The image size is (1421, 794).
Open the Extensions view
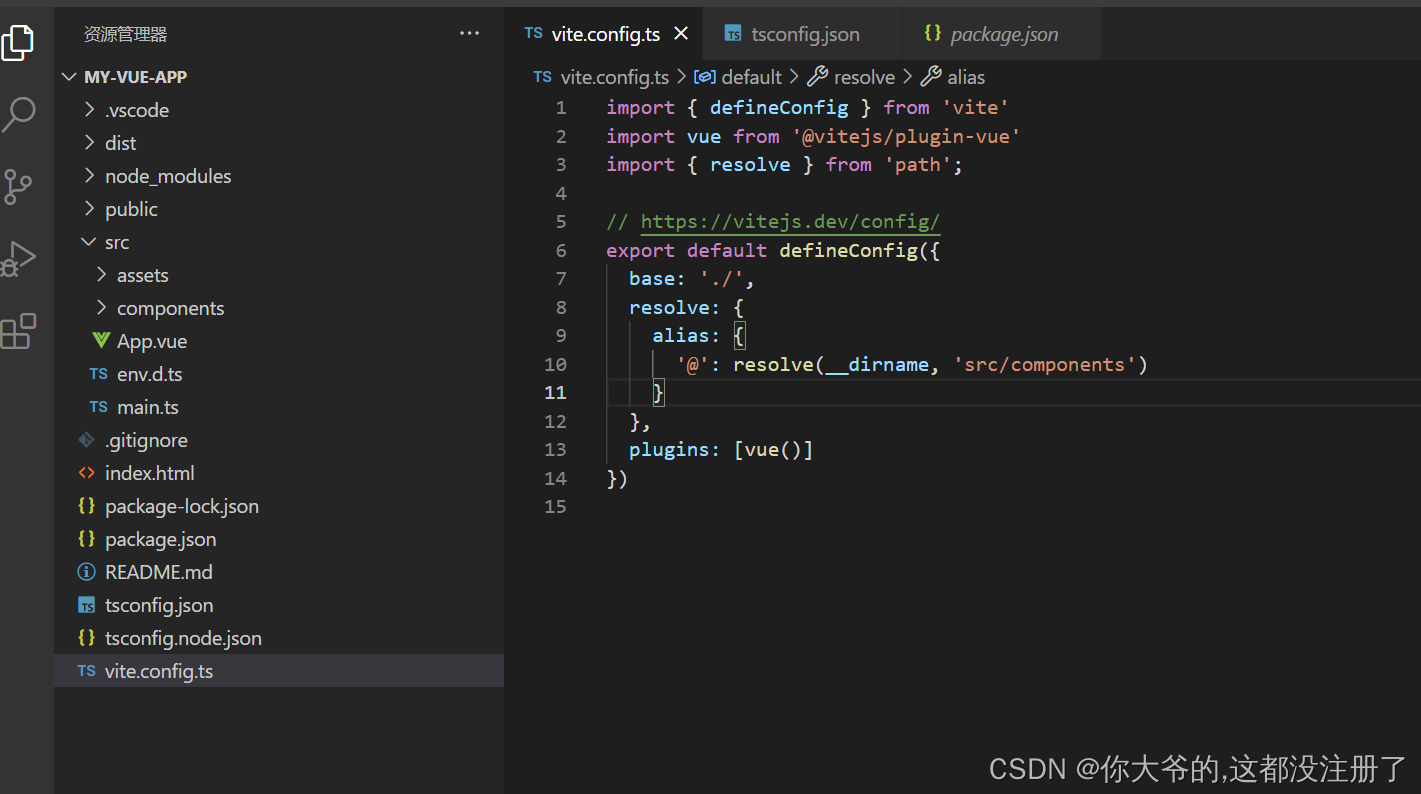pos(18,331)
